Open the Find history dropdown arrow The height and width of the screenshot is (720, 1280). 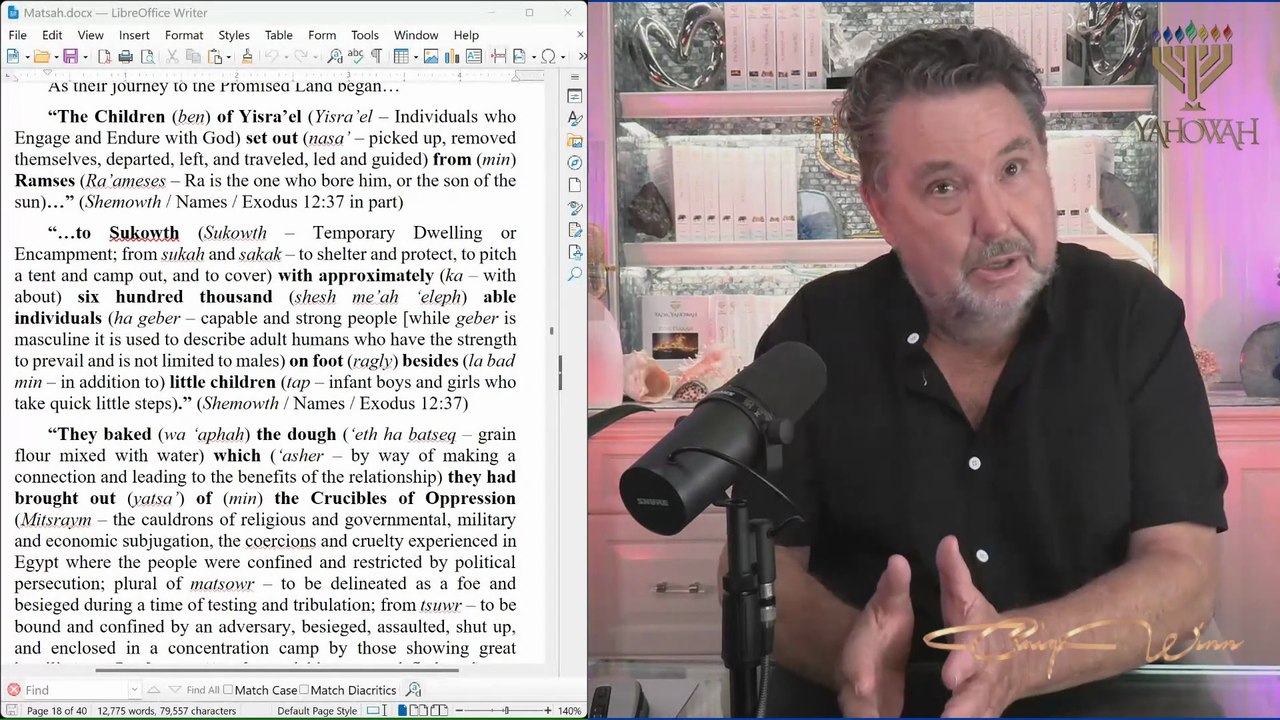coord(134,690)
